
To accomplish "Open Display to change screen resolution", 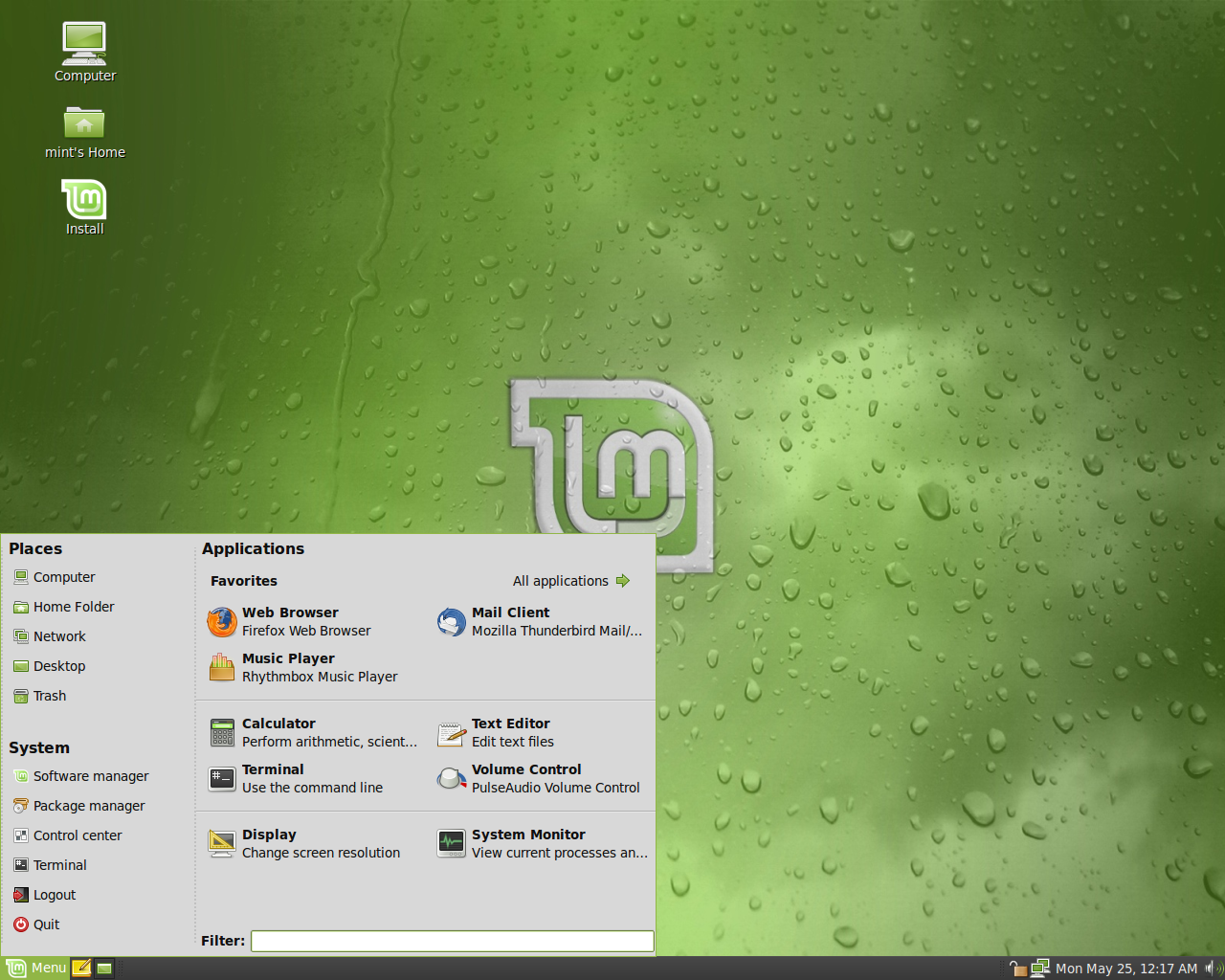I will click(304, 844).
